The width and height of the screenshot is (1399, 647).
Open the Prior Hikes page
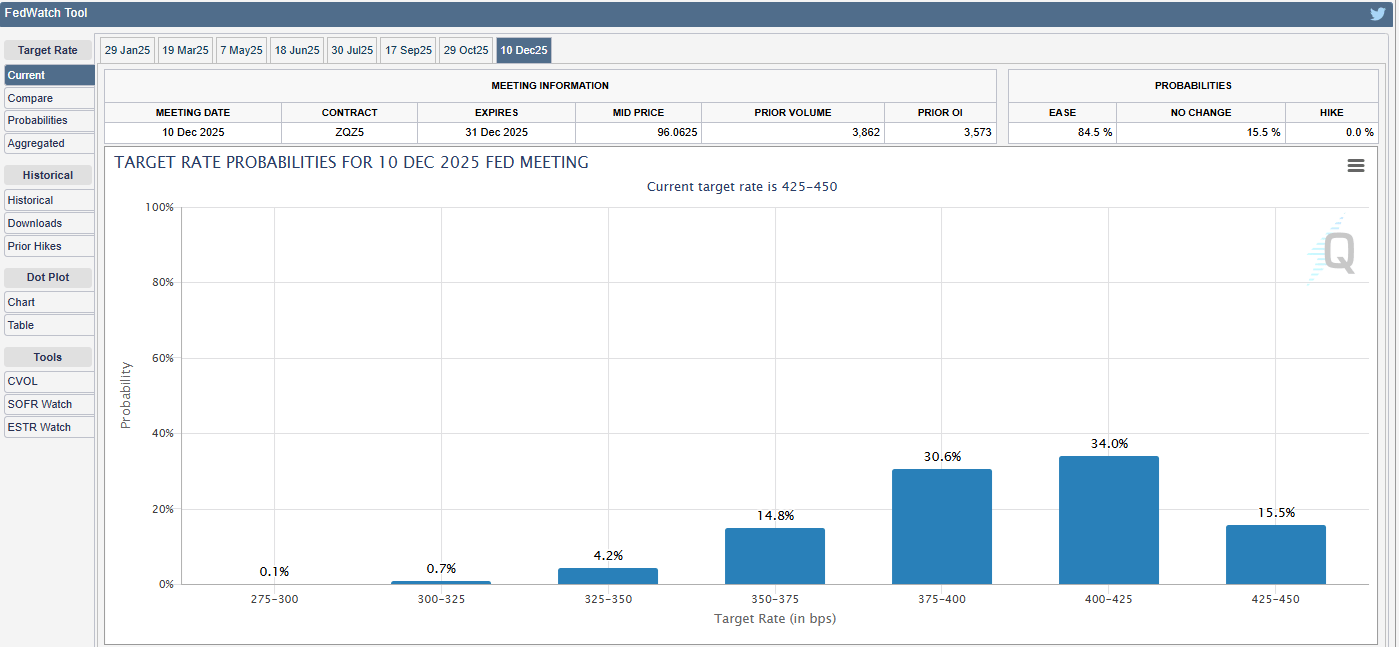48,245
